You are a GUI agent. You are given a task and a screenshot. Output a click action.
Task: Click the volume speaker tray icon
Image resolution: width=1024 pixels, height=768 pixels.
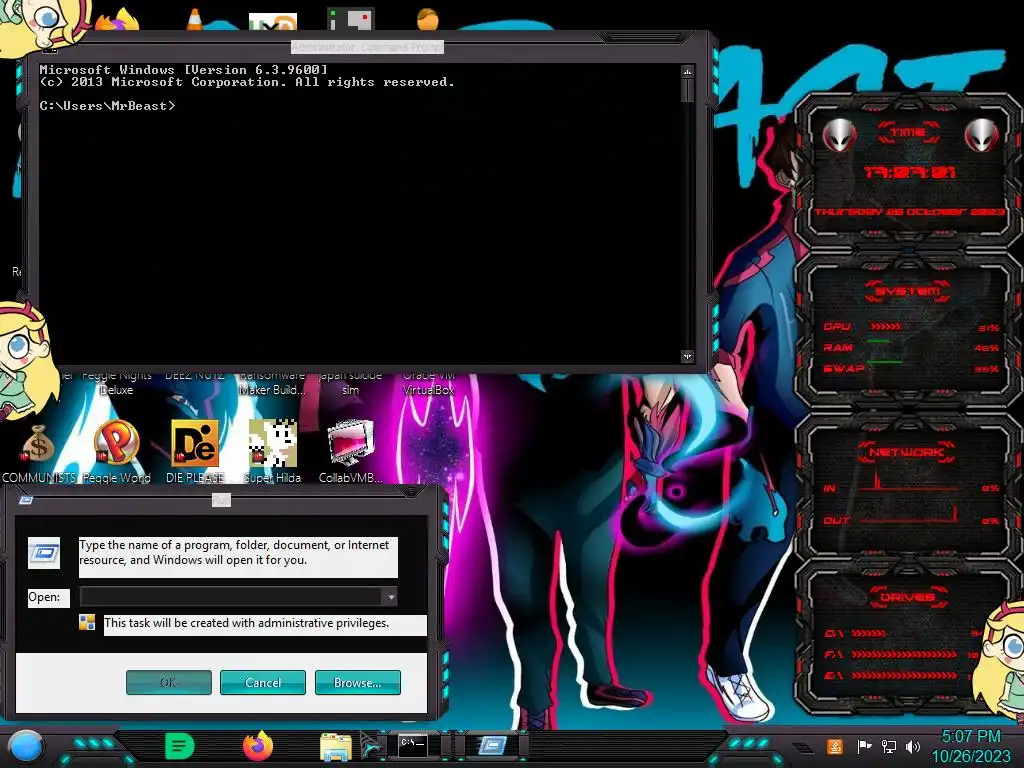913,746
